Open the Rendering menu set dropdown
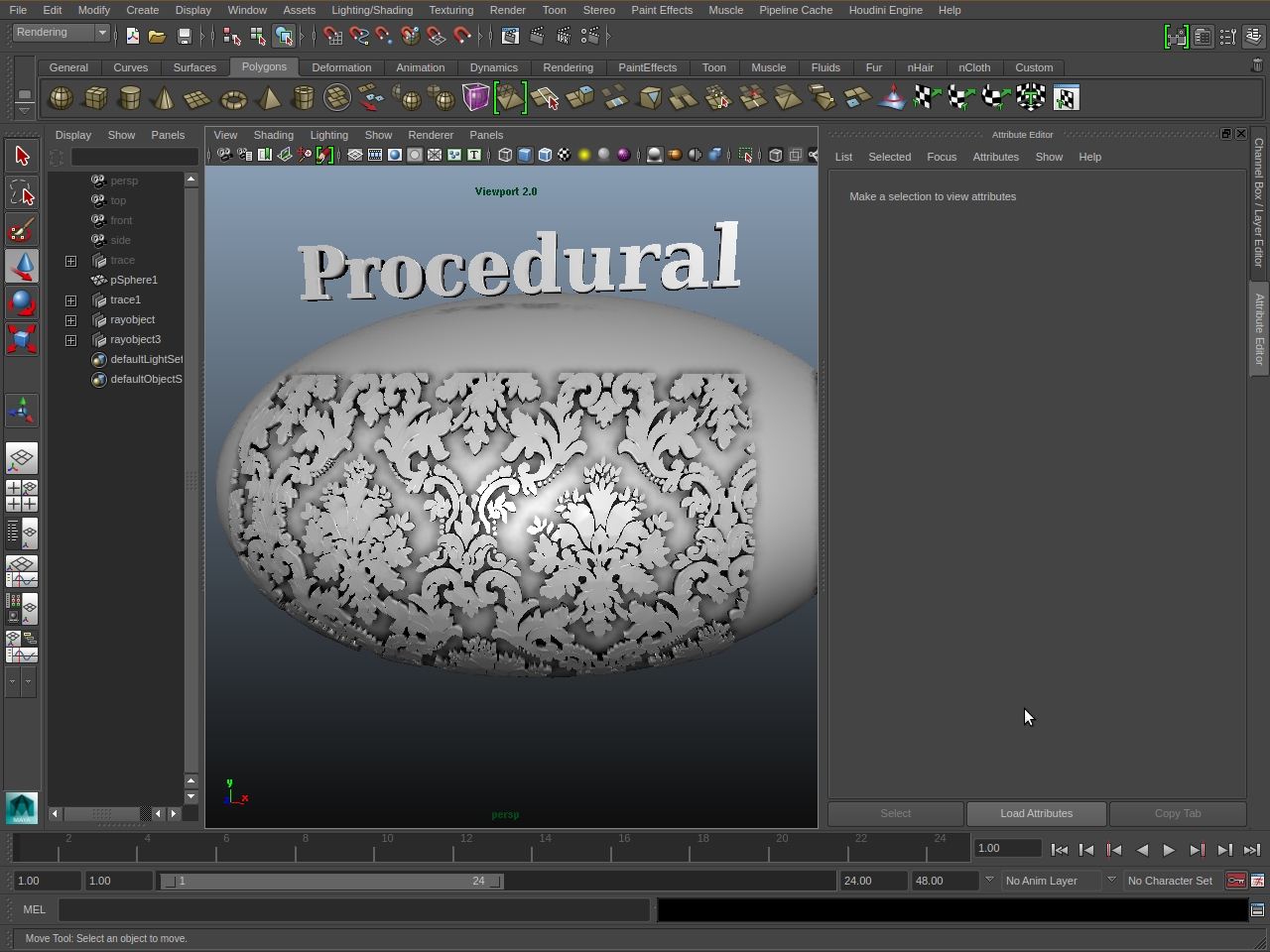This screenshot has height=952, width=1270. pos(61,33)
